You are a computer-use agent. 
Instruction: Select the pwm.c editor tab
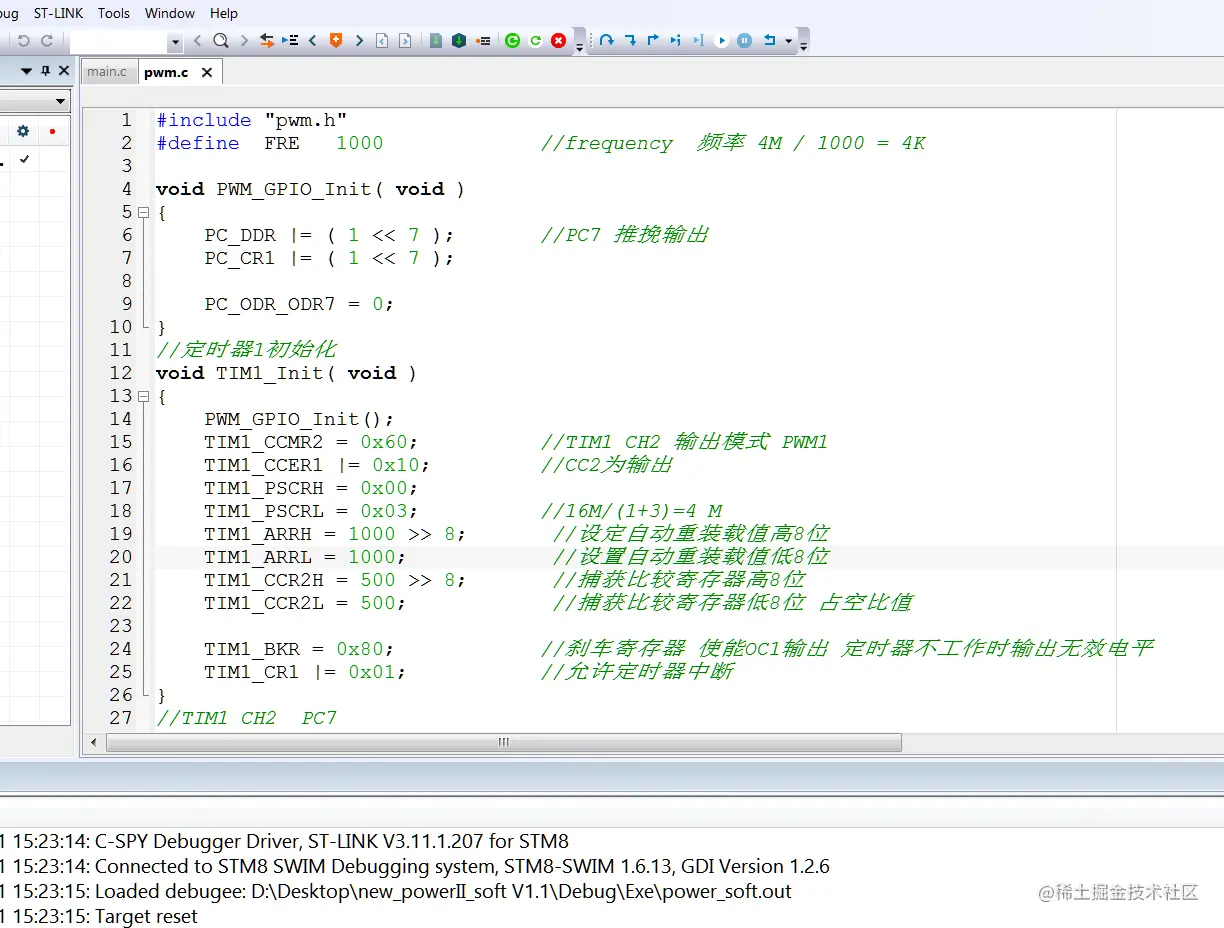pyautogui.click(x=166, y=72)
